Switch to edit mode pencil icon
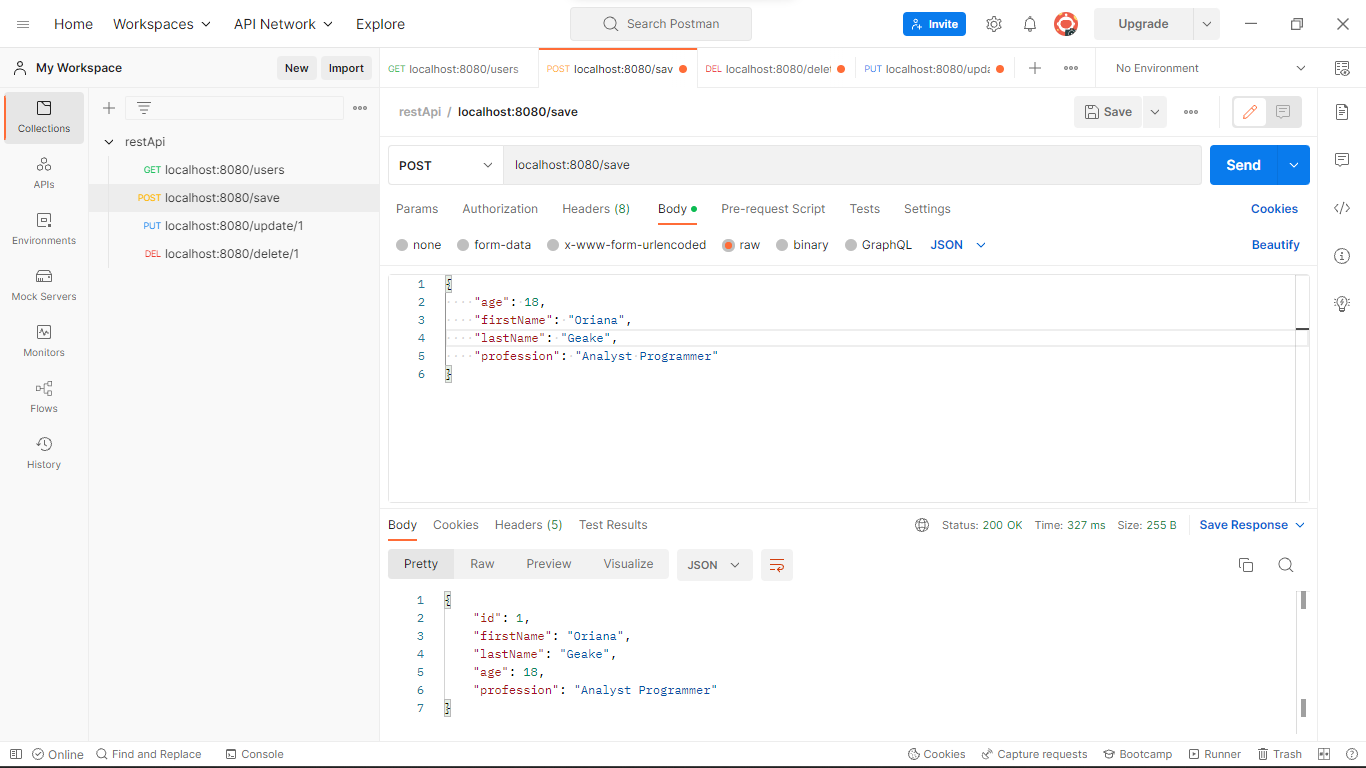This screenshot has height=768, width=1366. coord(1249,112)
